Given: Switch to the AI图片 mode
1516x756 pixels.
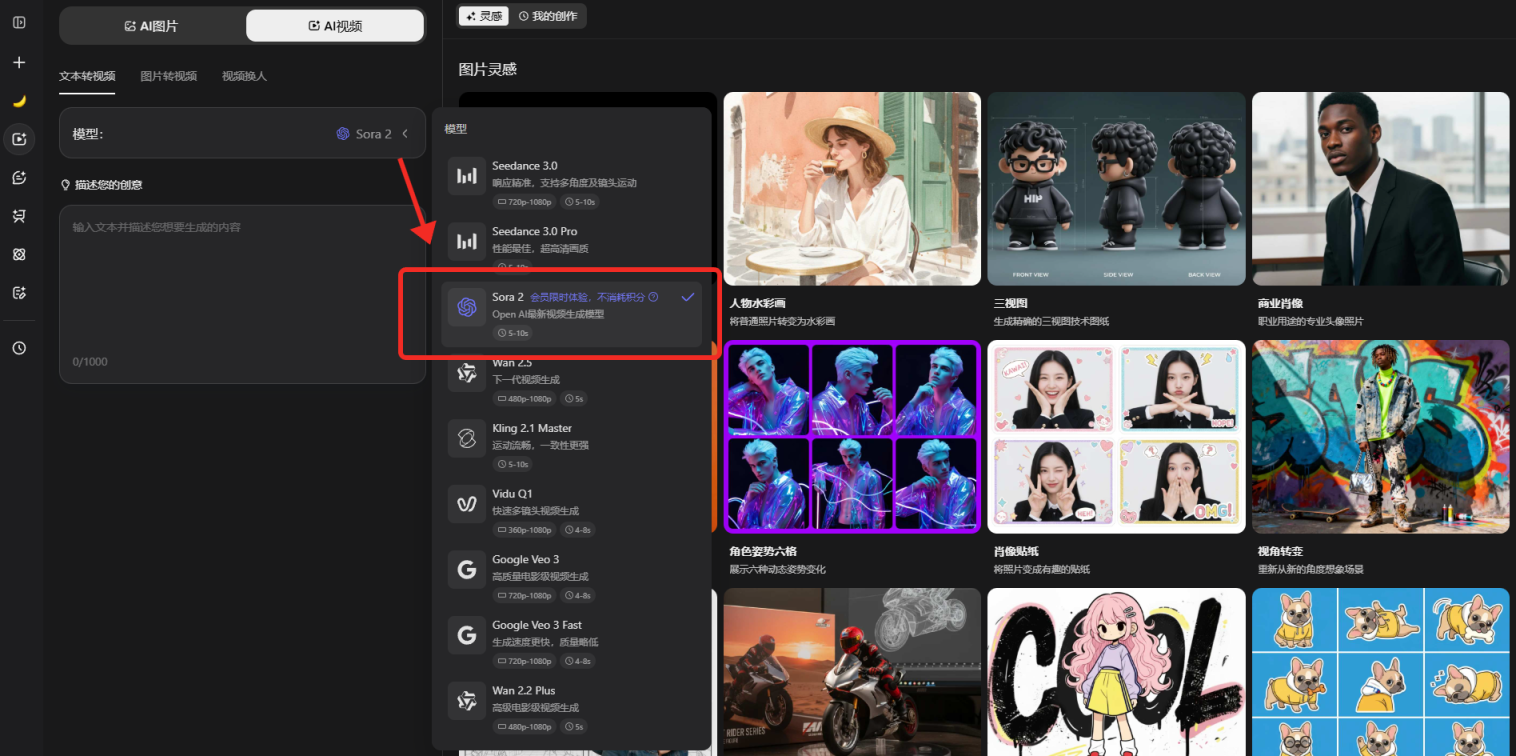Looking at the screenshot, I should pos(151,26).
